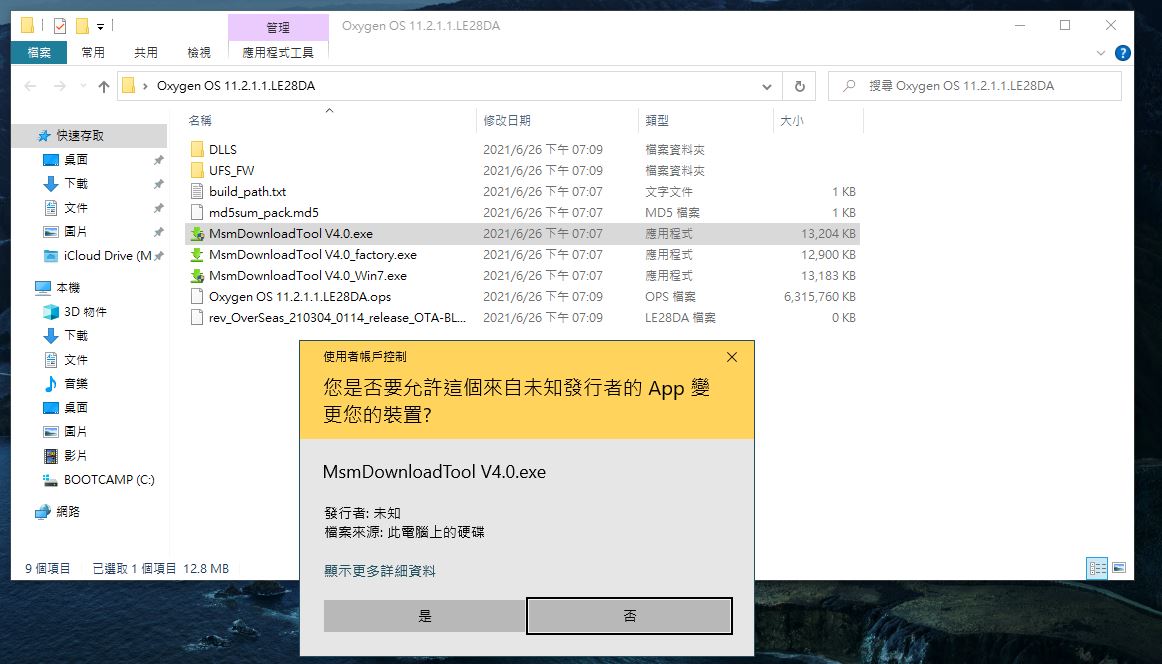Click the address bar path text
The height and width of the screenshot is (664, 1162).
[x=236, y=86]
